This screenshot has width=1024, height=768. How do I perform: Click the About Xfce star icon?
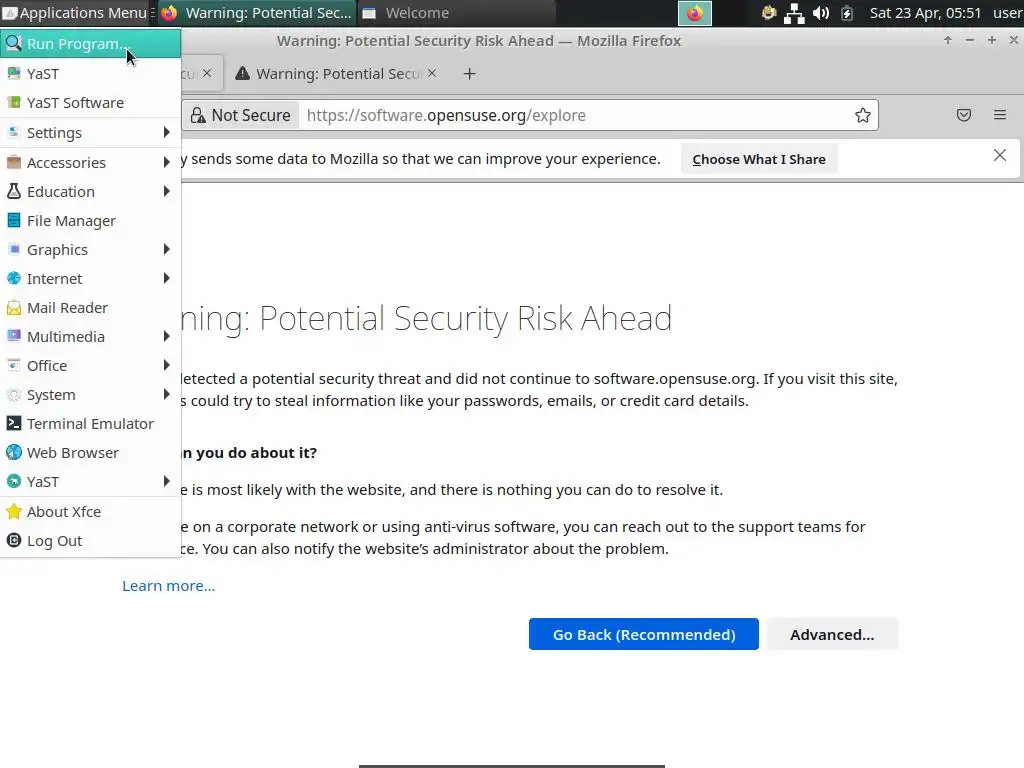point(14,511)
